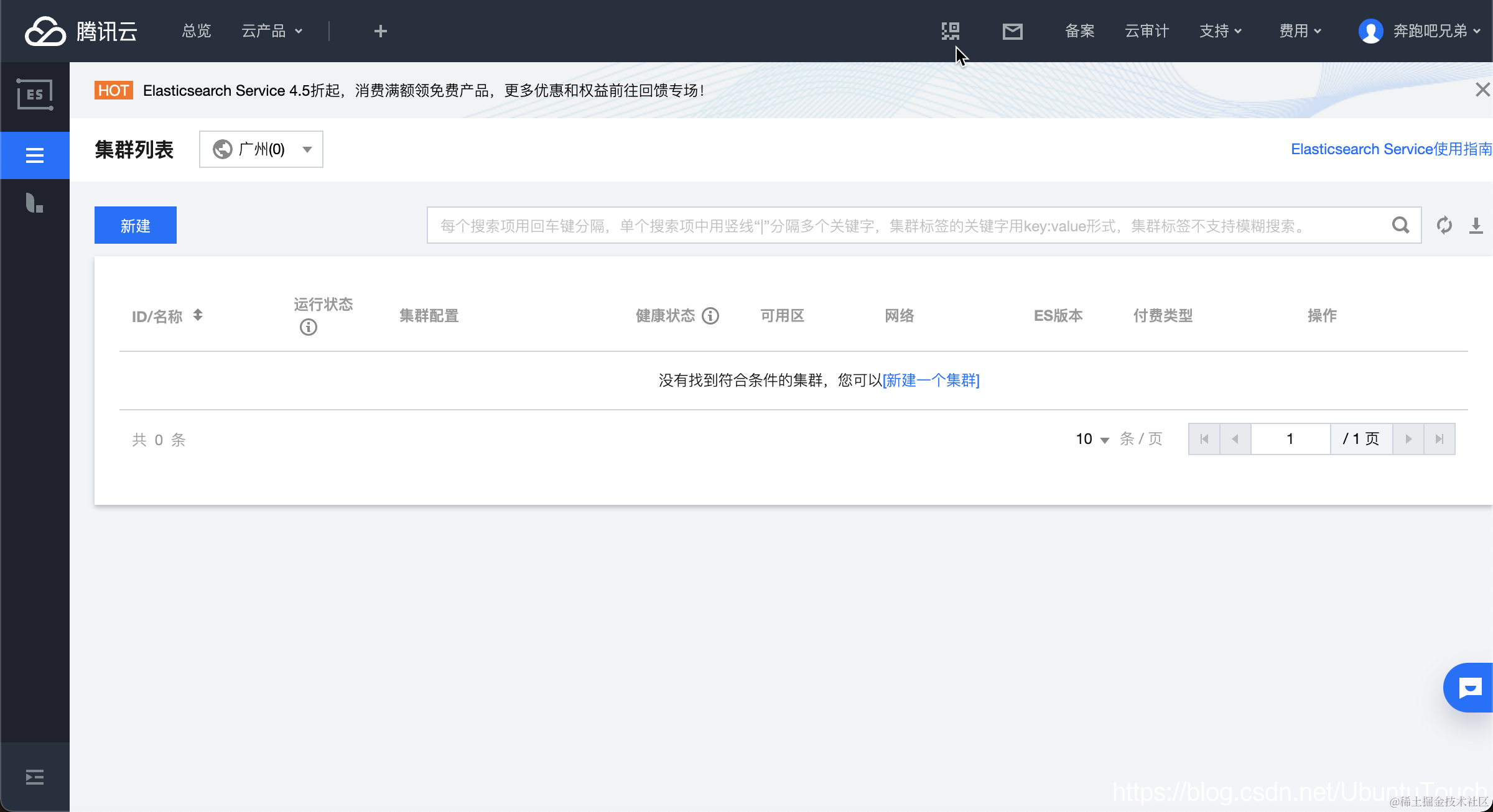The image size is (1493, 812).
Task: Open the Guangzhou region dropdown
Action: tap(261, 149)
